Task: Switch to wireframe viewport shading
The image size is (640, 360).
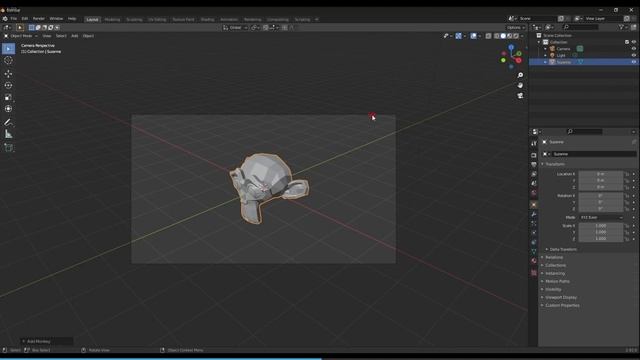Action: 497,36
